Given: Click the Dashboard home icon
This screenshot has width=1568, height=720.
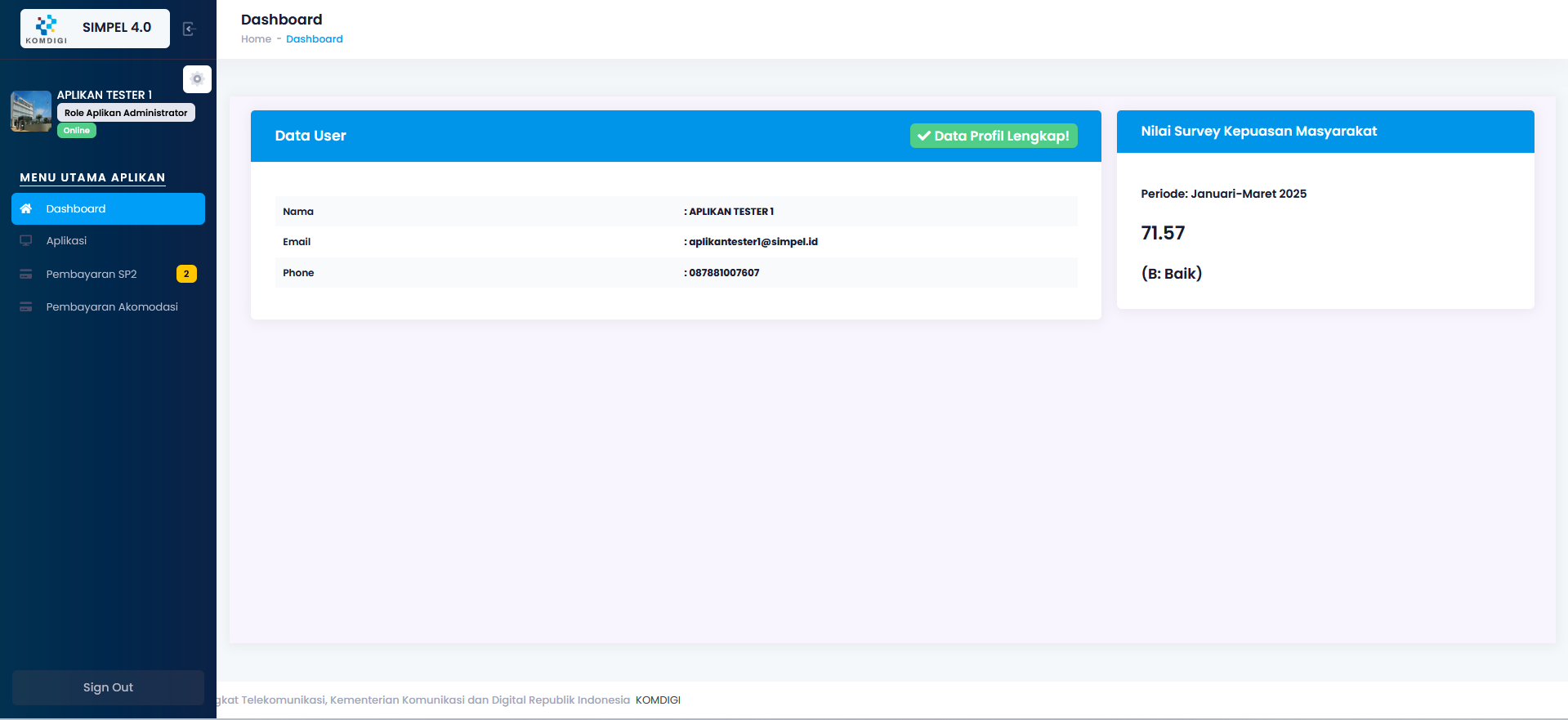Looking at the screenshot, I should pos(26,208).
